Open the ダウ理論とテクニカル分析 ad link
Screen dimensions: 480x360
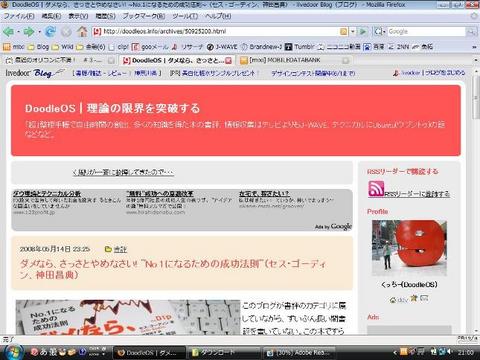pyautogui.click(x=47, y=194)
